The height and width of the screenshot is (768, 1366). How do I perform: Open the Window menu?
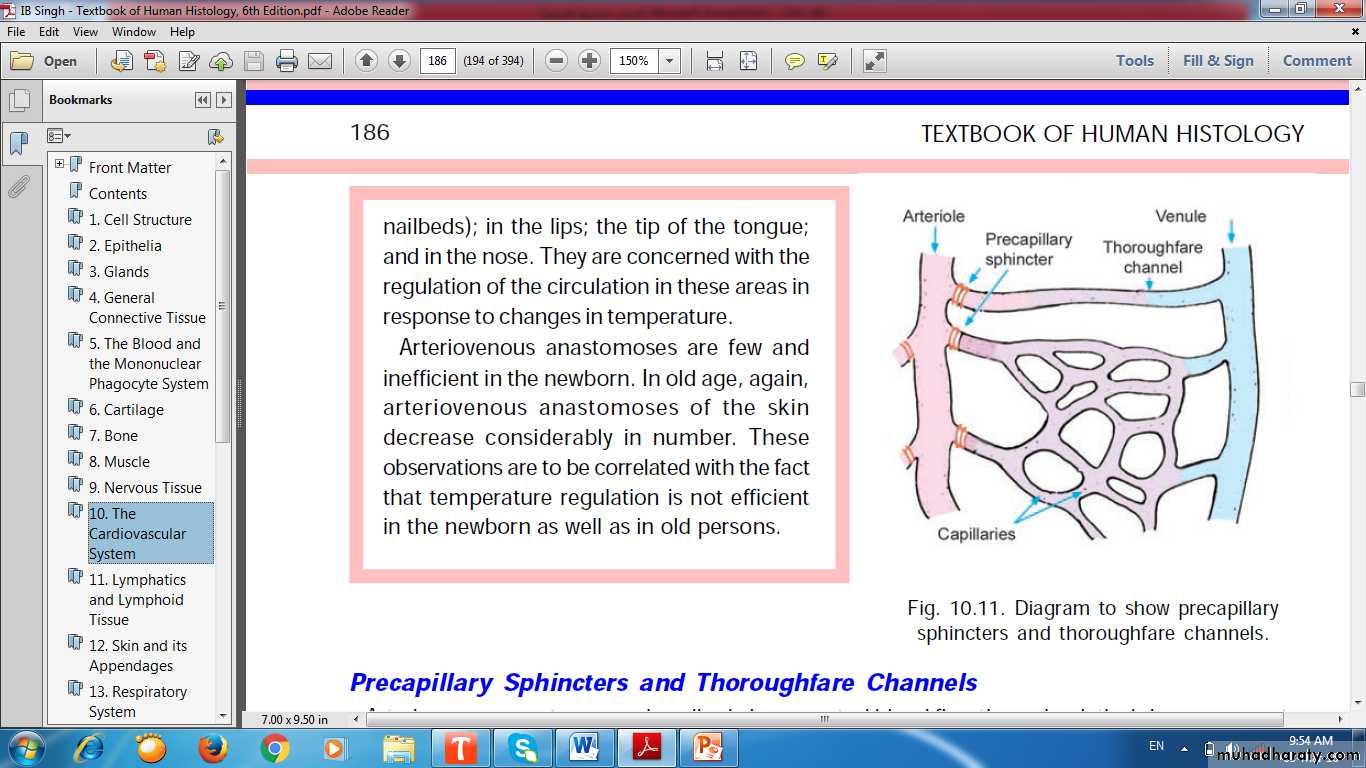click(x=133, y=32)
